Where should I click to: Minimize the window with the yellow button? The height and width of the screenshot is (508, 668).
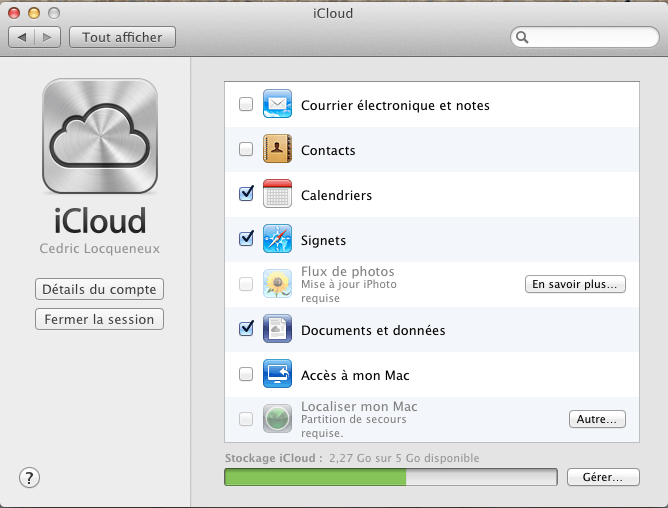coord(34,13)
